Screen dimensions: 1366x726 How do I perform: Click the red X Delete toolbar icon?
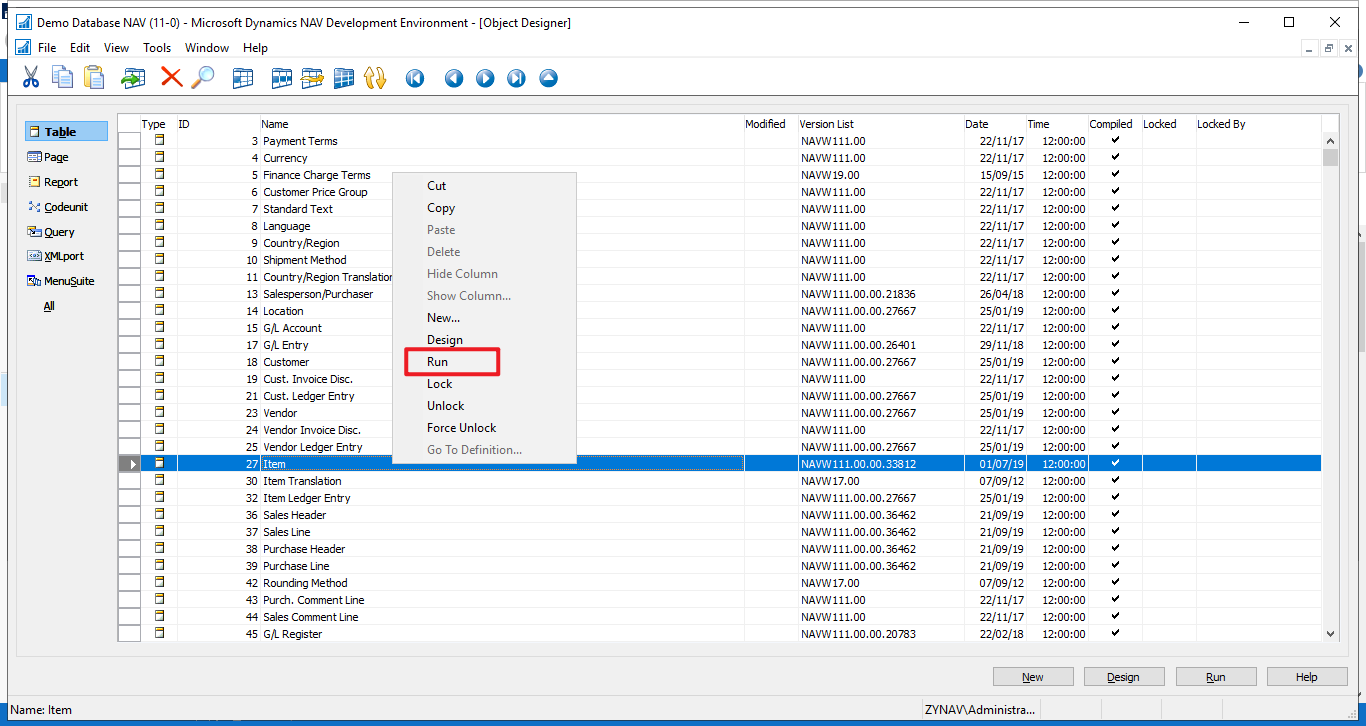click(x=170, y=78)
